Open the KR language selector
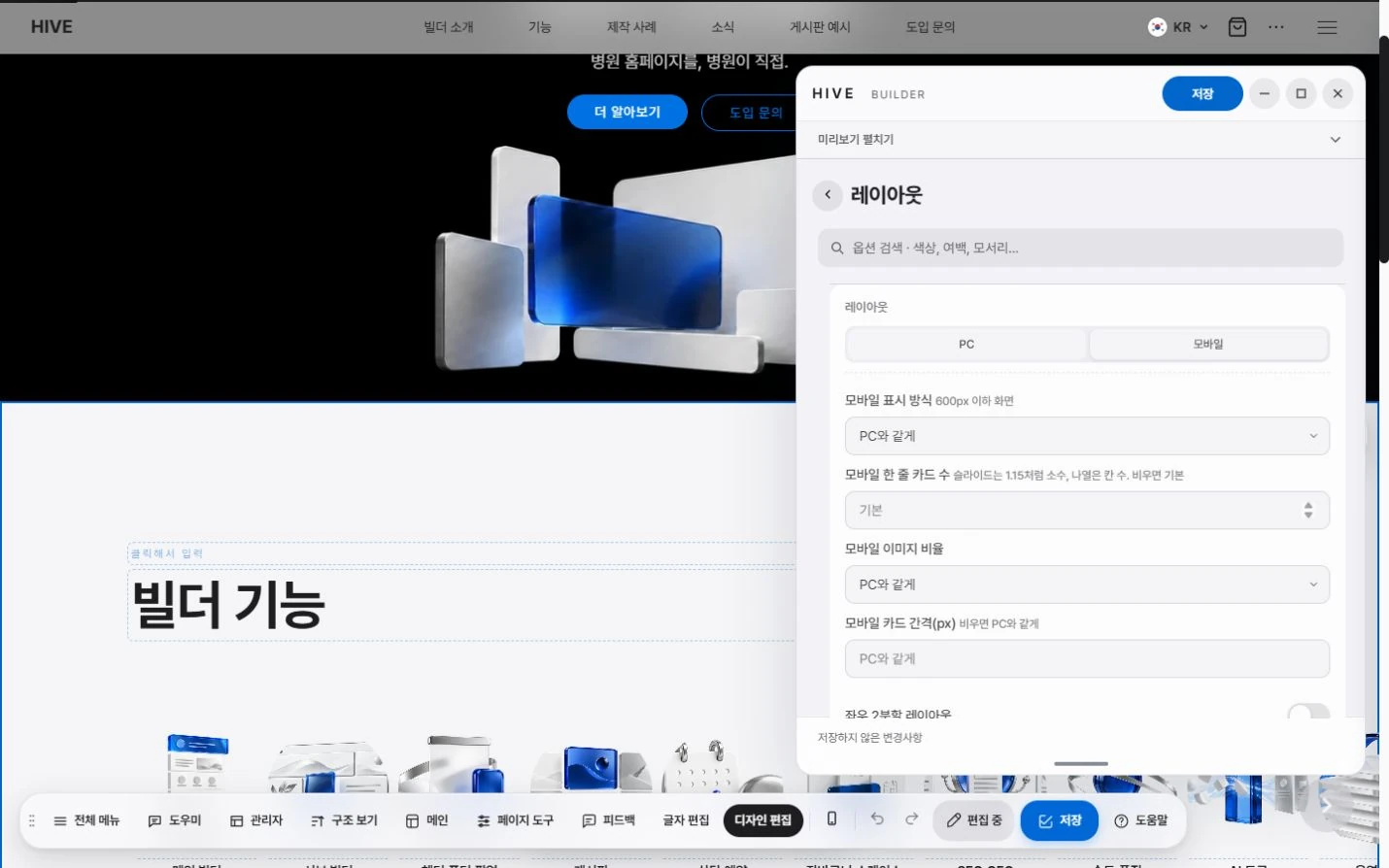Screen dimensions: 1389x868 tap(1178, 27)
